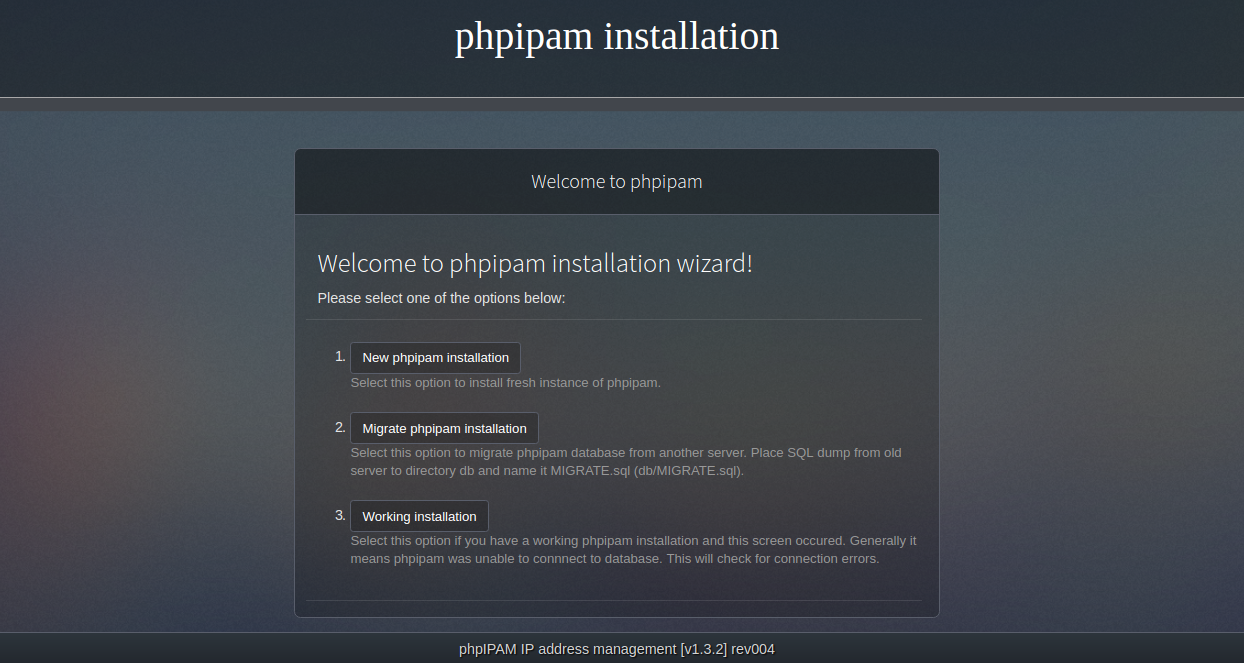Click the connection errors description text
The width and height of the screenshot is (1244, 663).
(x=633, y=549)
